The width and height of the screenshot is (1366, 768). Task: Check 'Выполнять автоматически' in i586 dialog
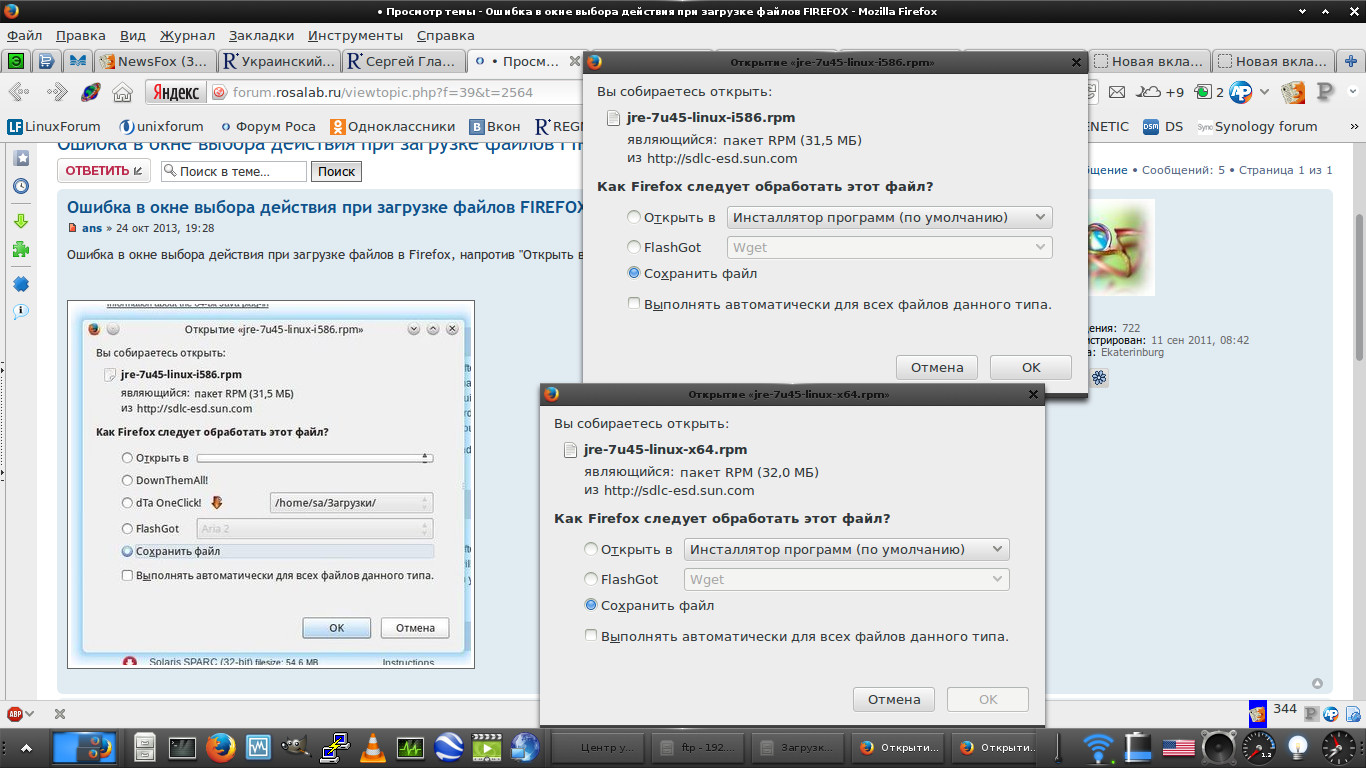coord(634,303)
